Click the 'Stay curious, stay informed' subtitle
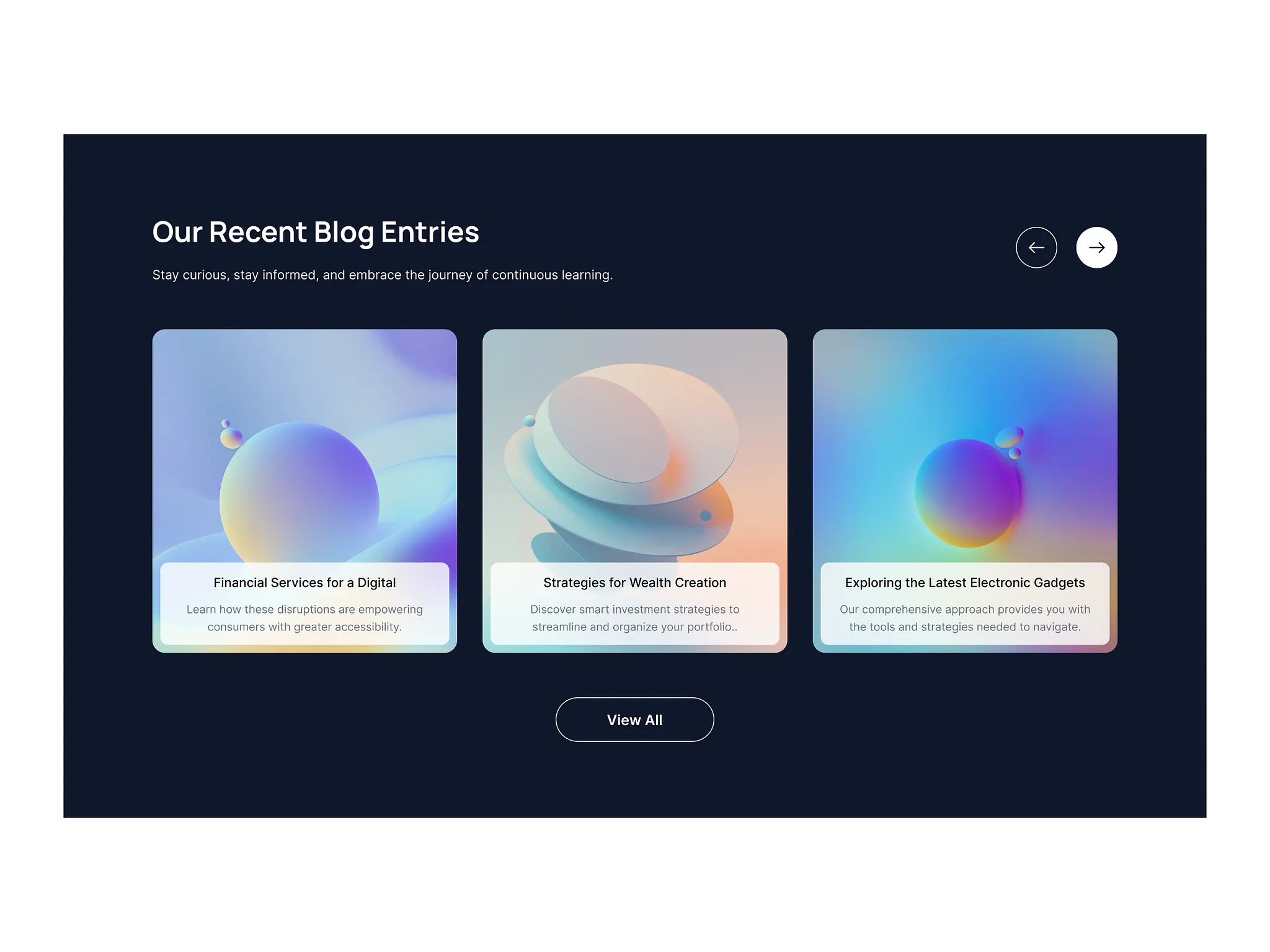 coord(383,275)
